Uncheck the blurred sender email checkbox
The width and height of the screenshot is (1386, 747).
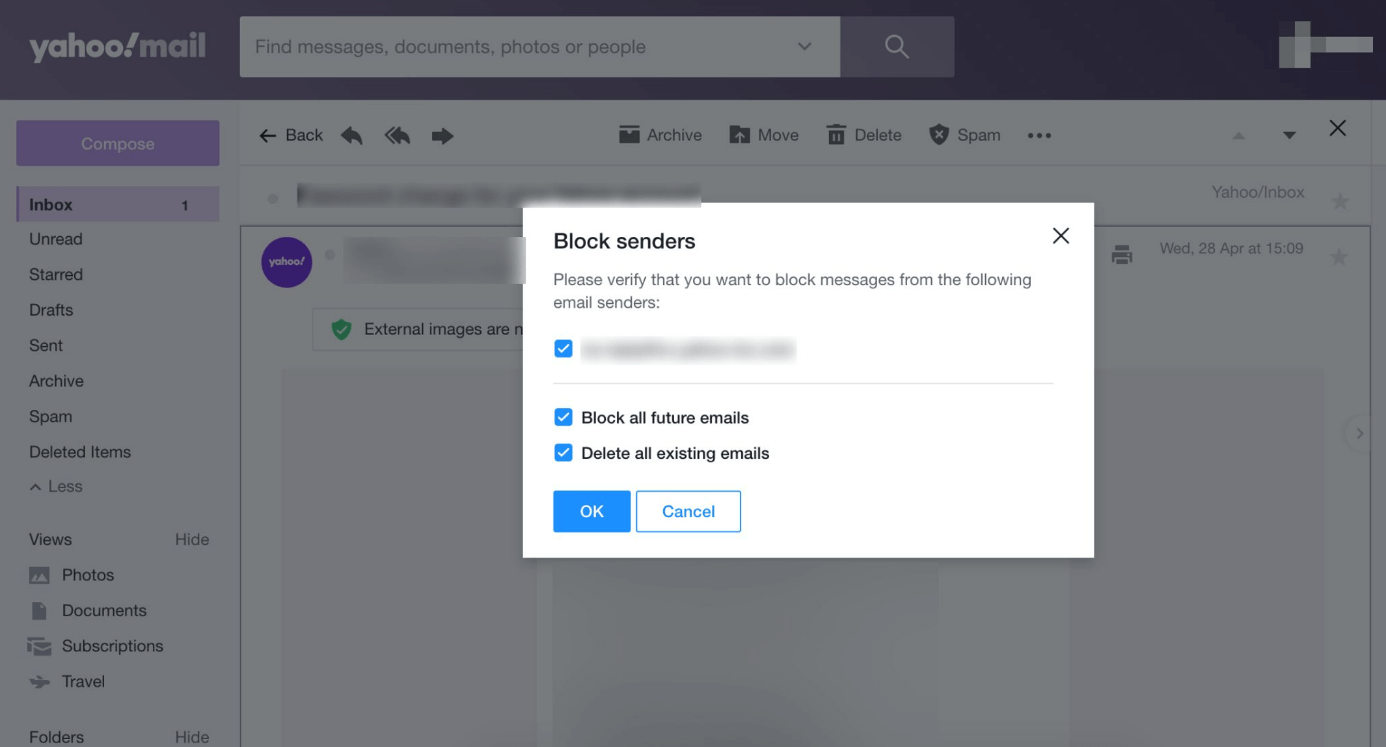(564, 349)
